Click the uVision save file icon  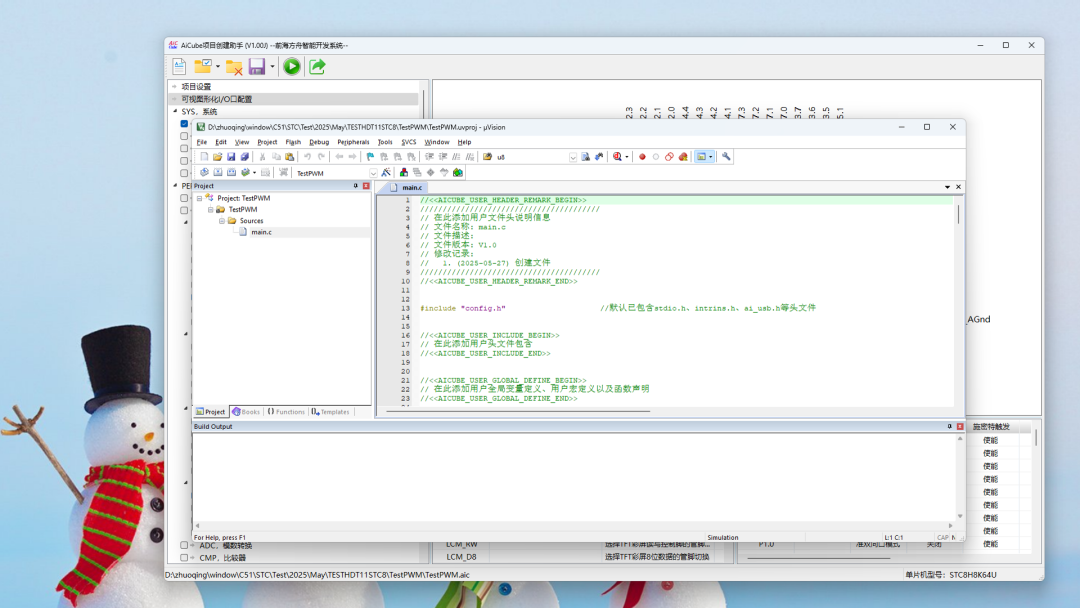(x=231, y=157)
